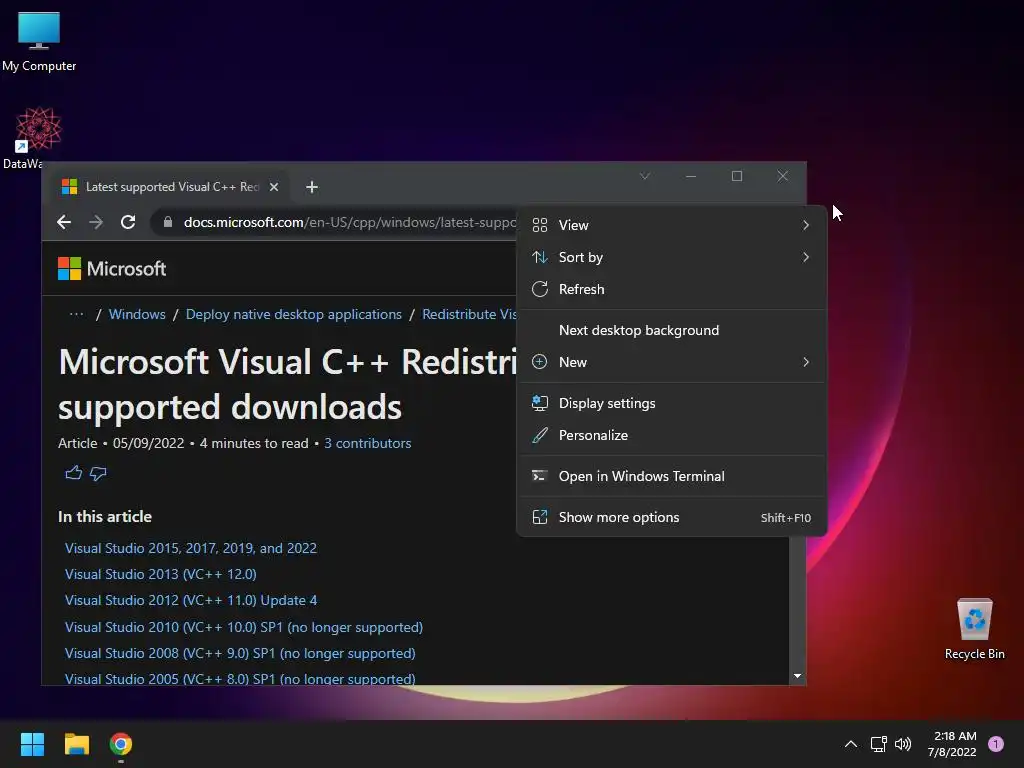Open the 3 contributors link

tap(368, 443)
